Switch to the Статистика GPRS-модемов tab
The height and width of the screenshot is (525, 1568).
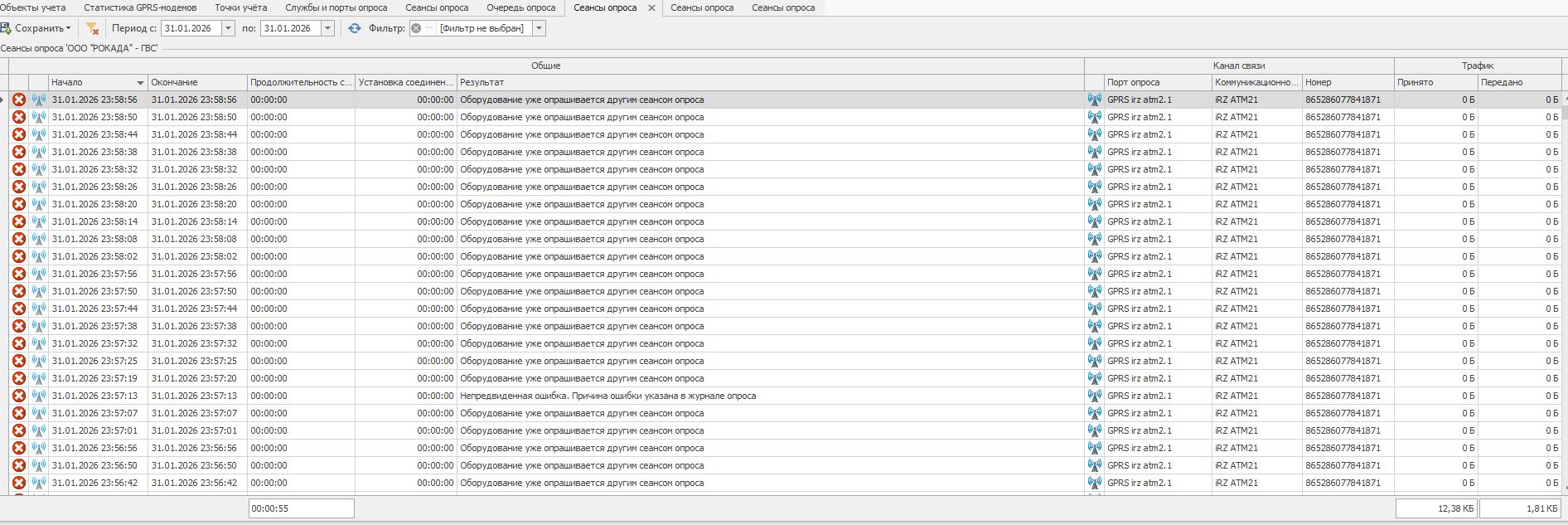(140, 7)
